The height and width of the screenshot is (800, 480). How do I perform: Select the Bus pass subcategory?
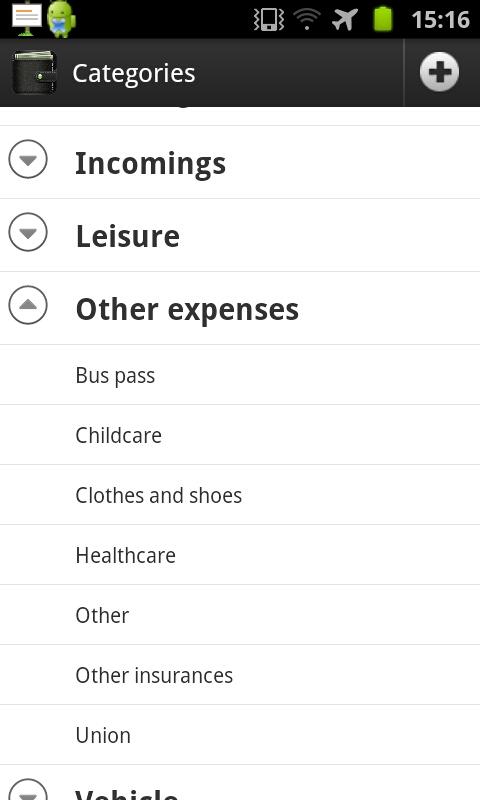pos(240,375)
